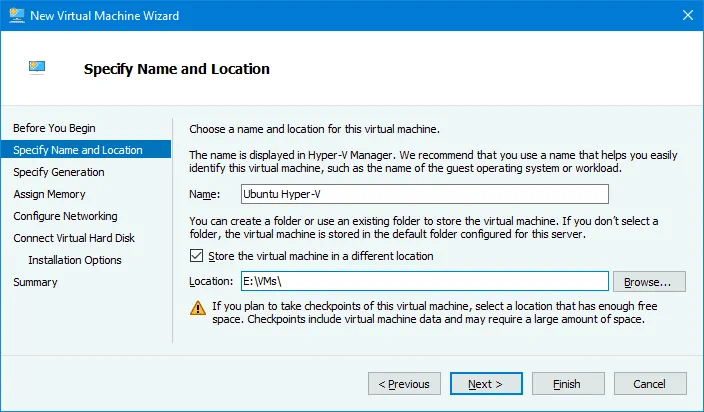
Task: Select Specify Name and Location step
Action: (78, 150)
